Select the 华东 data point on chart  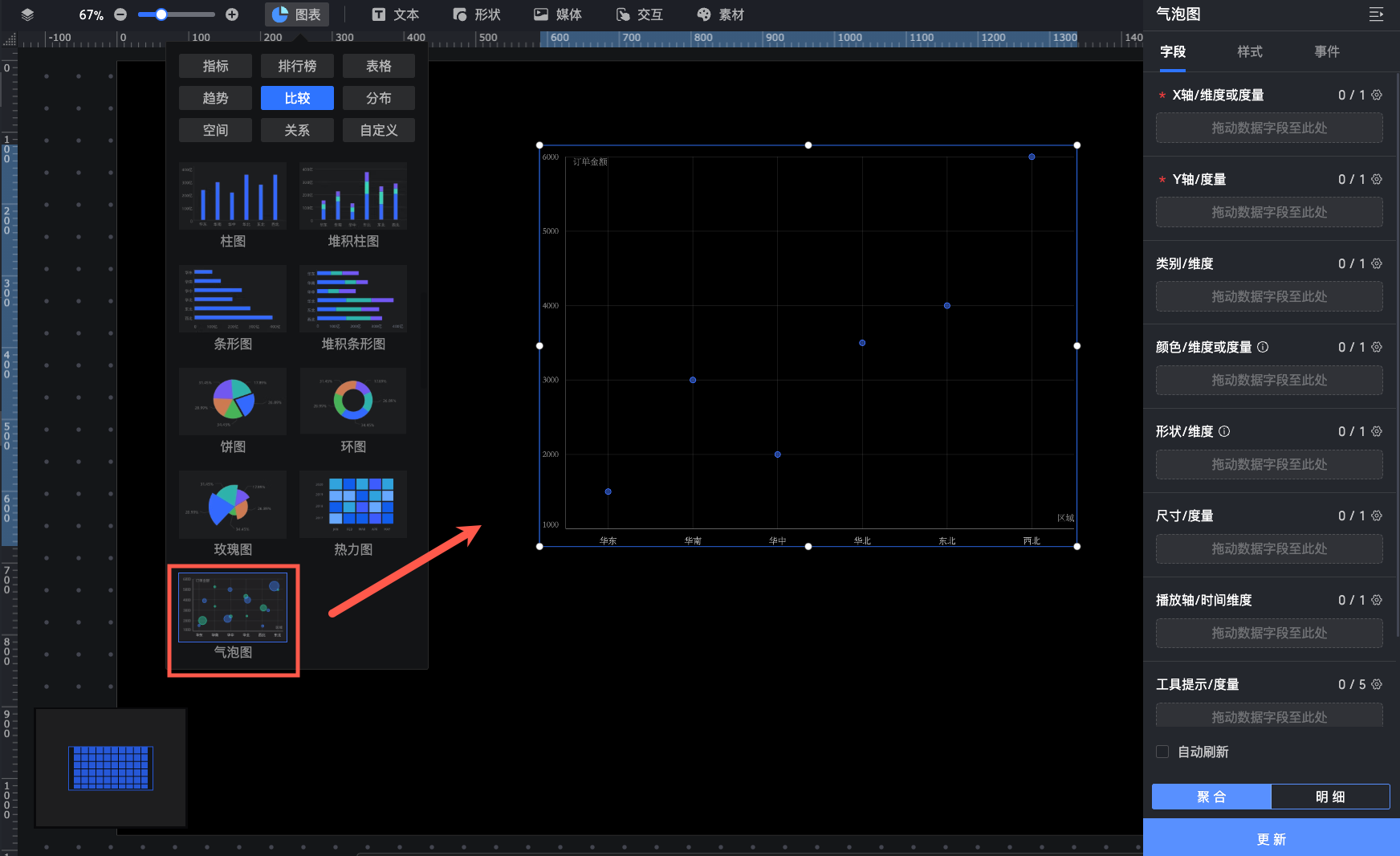(608, 491)
